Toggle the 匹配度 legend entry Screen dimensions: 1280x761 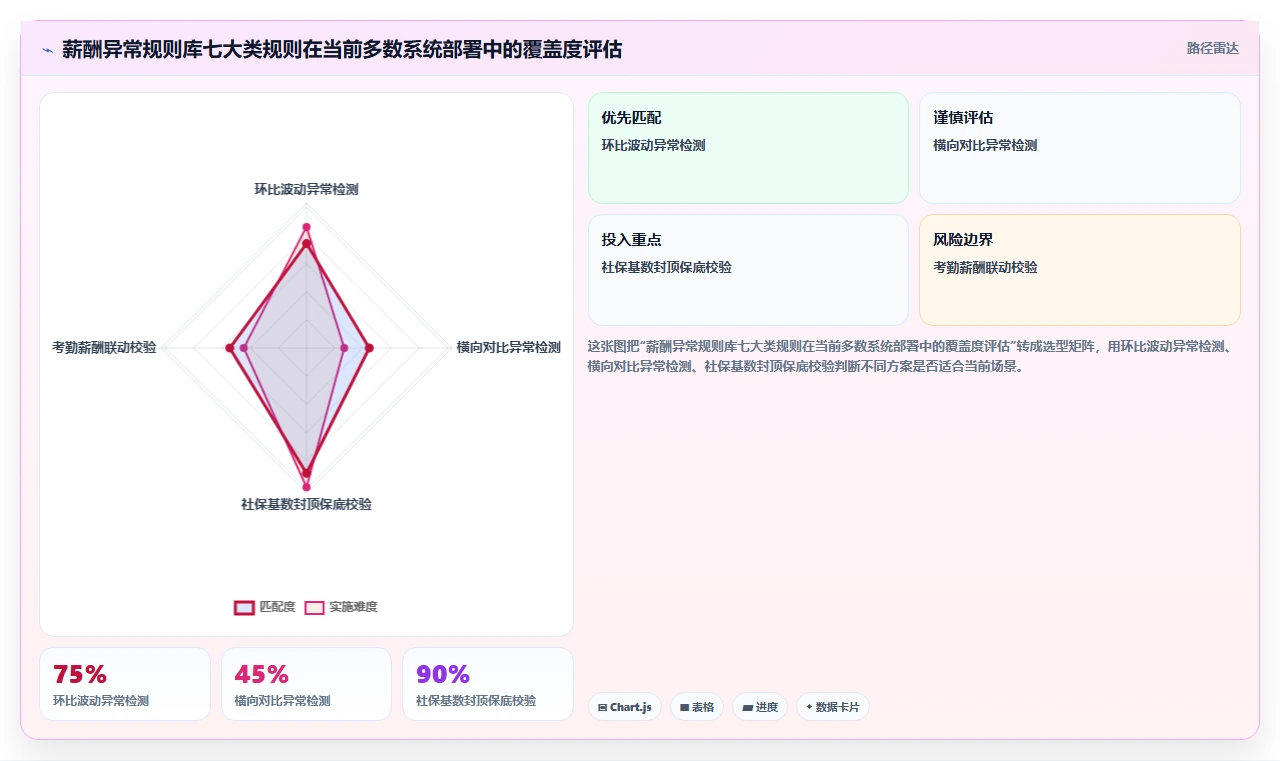pos(265,607)
